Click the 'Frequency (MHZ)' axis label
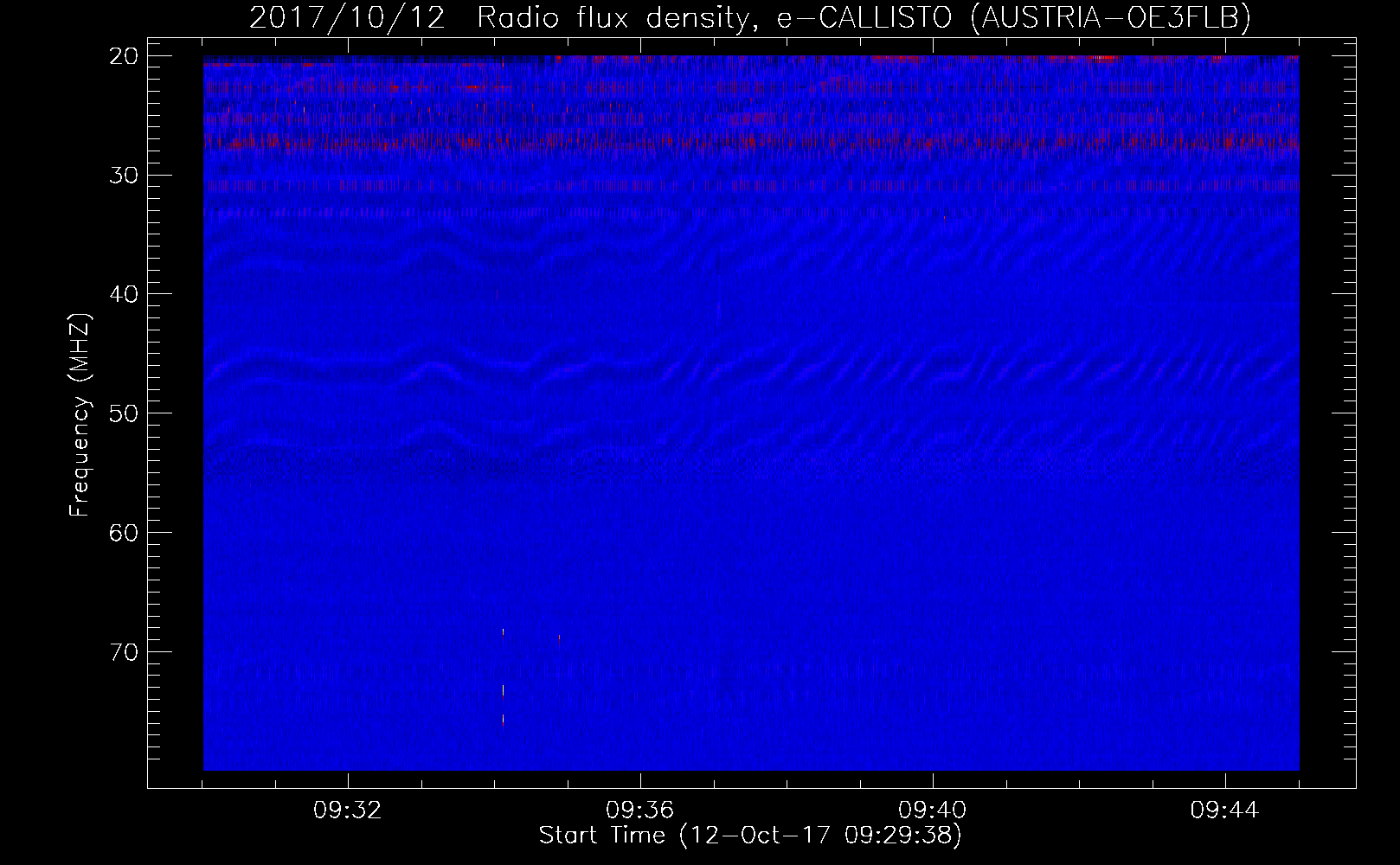The height and width of the screenshot is (865, 1400). pos(80,415)
